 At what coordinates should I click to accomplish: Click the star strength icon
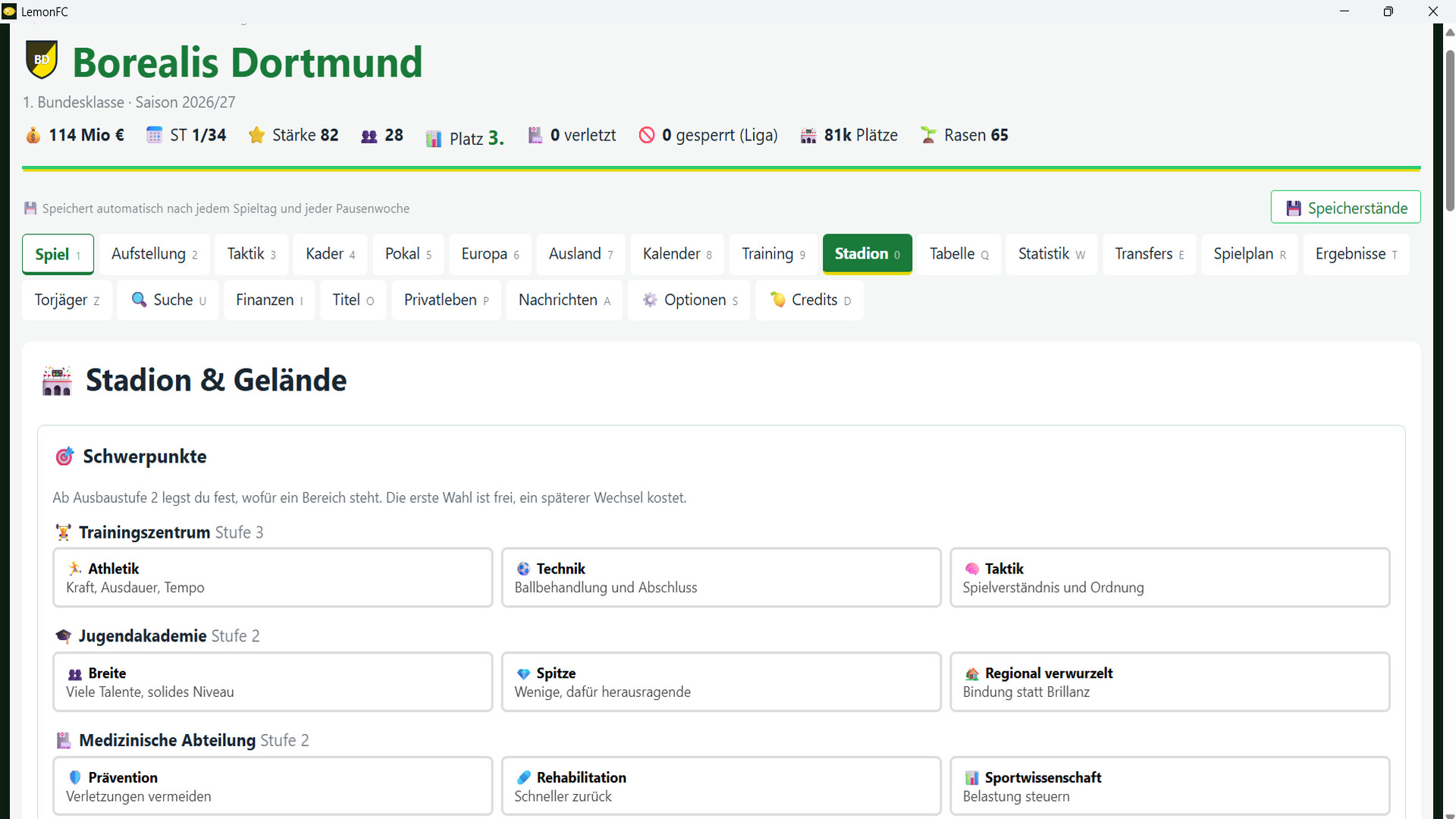pyautogui.click(x=257, y=136)
